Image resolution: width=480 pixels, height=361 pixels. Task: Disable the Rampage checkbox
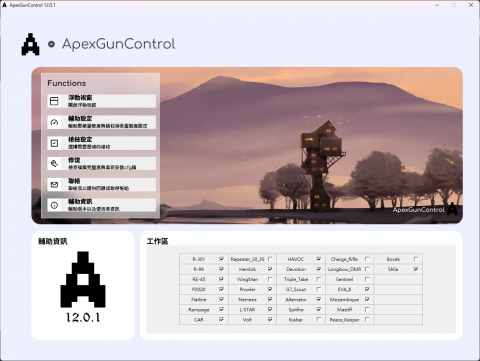pyautogui.click(x=221, y=309)
